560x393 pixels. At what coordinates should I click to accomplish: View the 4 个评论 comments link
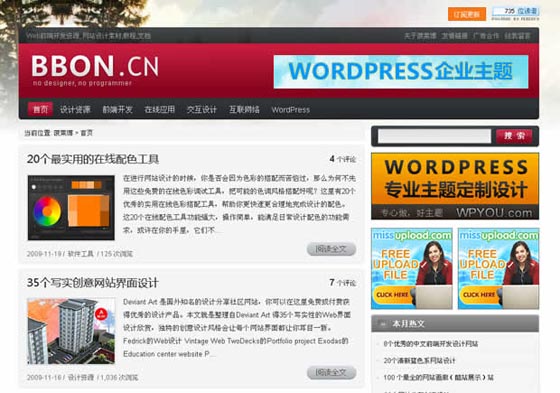(342, 159)
